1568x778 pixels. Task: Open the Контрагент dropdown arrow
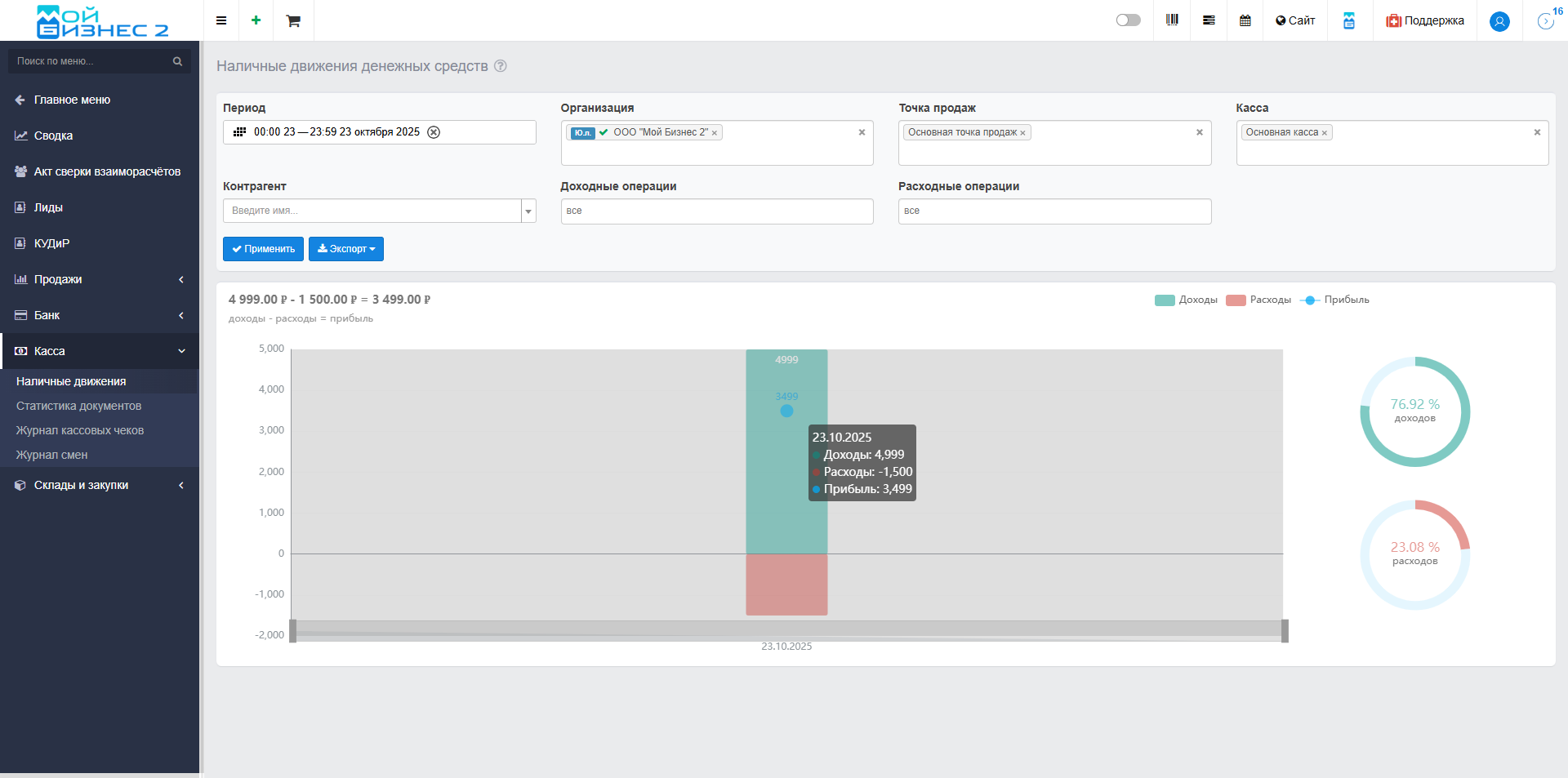[x=528, y=211]
